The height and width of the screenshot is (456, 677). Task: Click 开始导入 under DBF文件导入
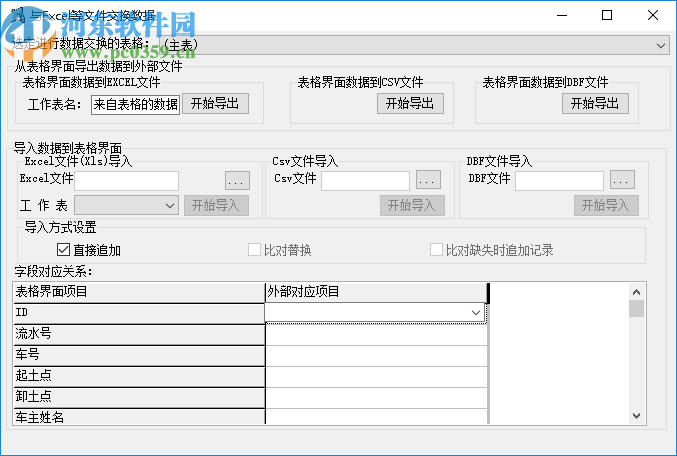[606, 205]
